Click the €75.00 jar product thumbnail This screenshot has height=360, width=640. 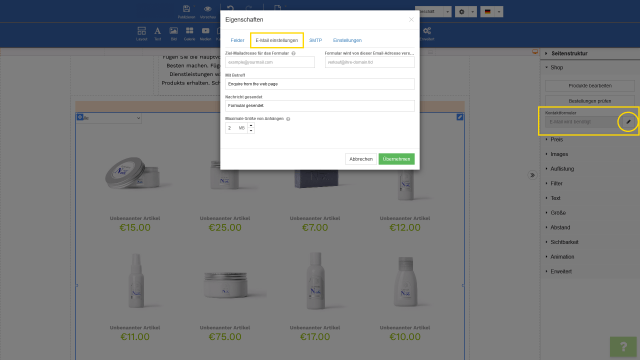(225, 285)
